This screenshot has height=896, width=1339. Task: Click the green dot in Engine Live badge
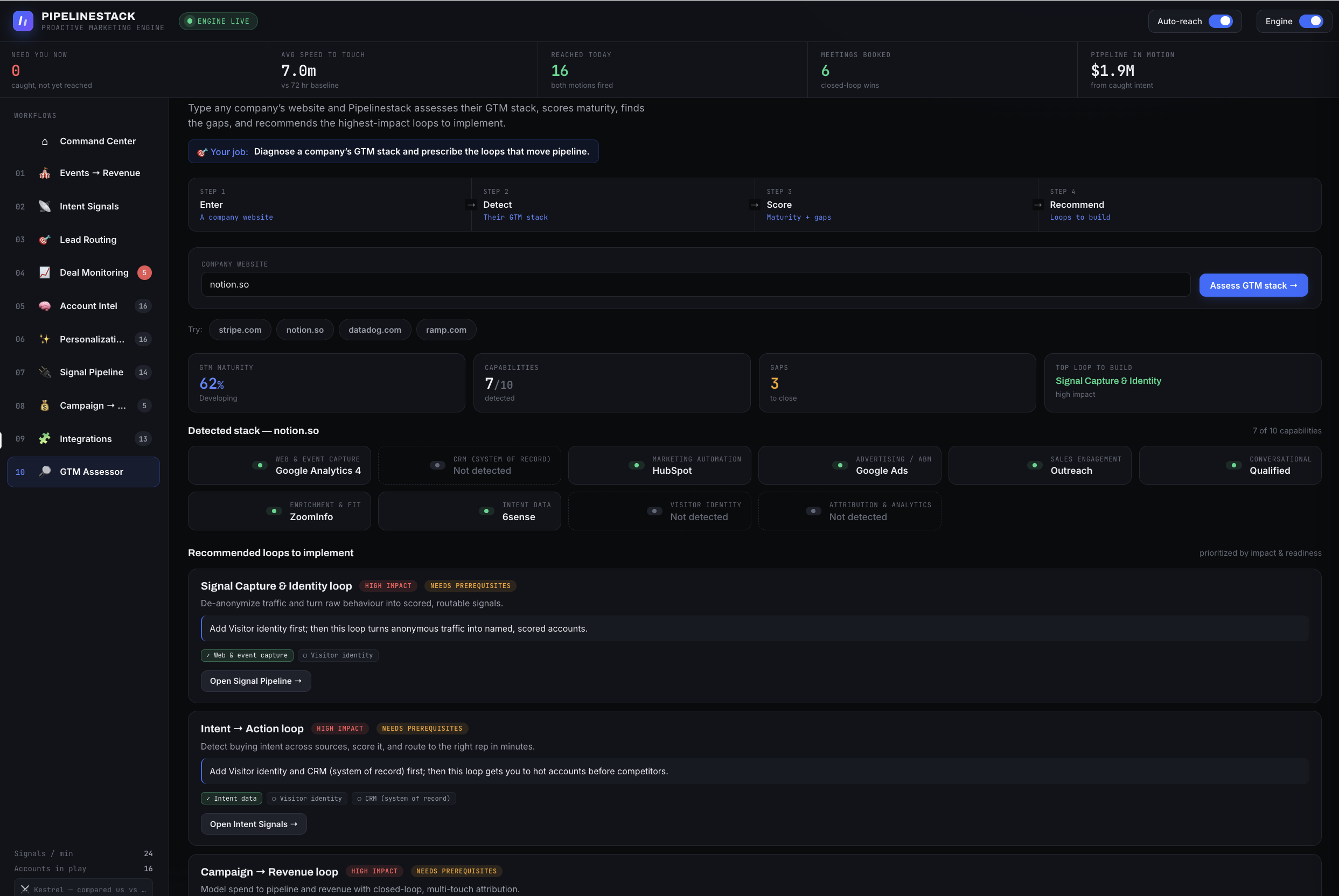pos(190,21)
